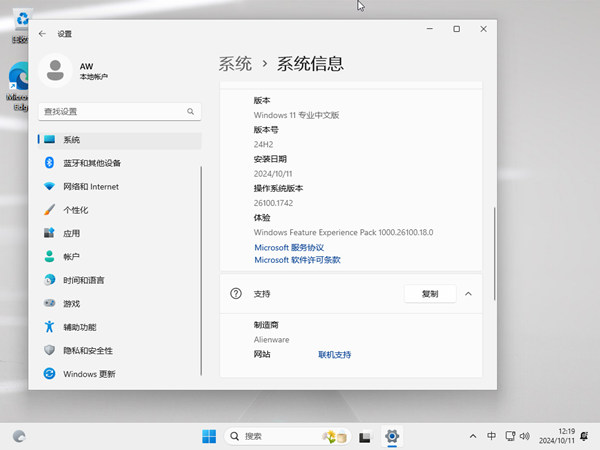Select Windows 11 专业中文版 edition text

pyautogui.click(x=297, y=115)
